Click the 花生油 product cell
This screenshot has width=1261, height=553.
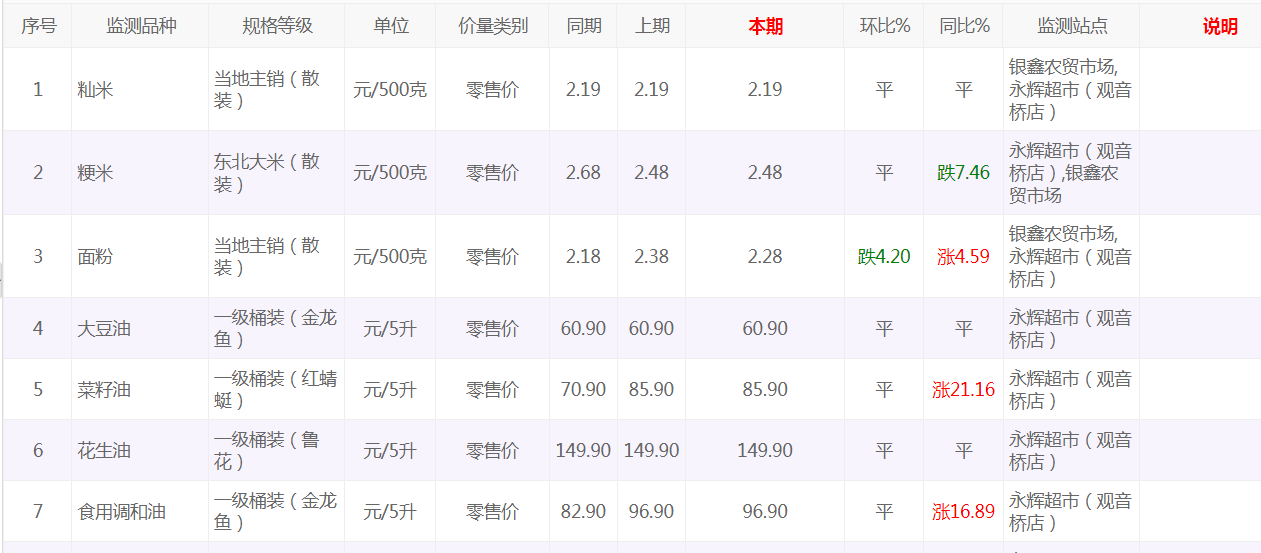coord(105,451)
